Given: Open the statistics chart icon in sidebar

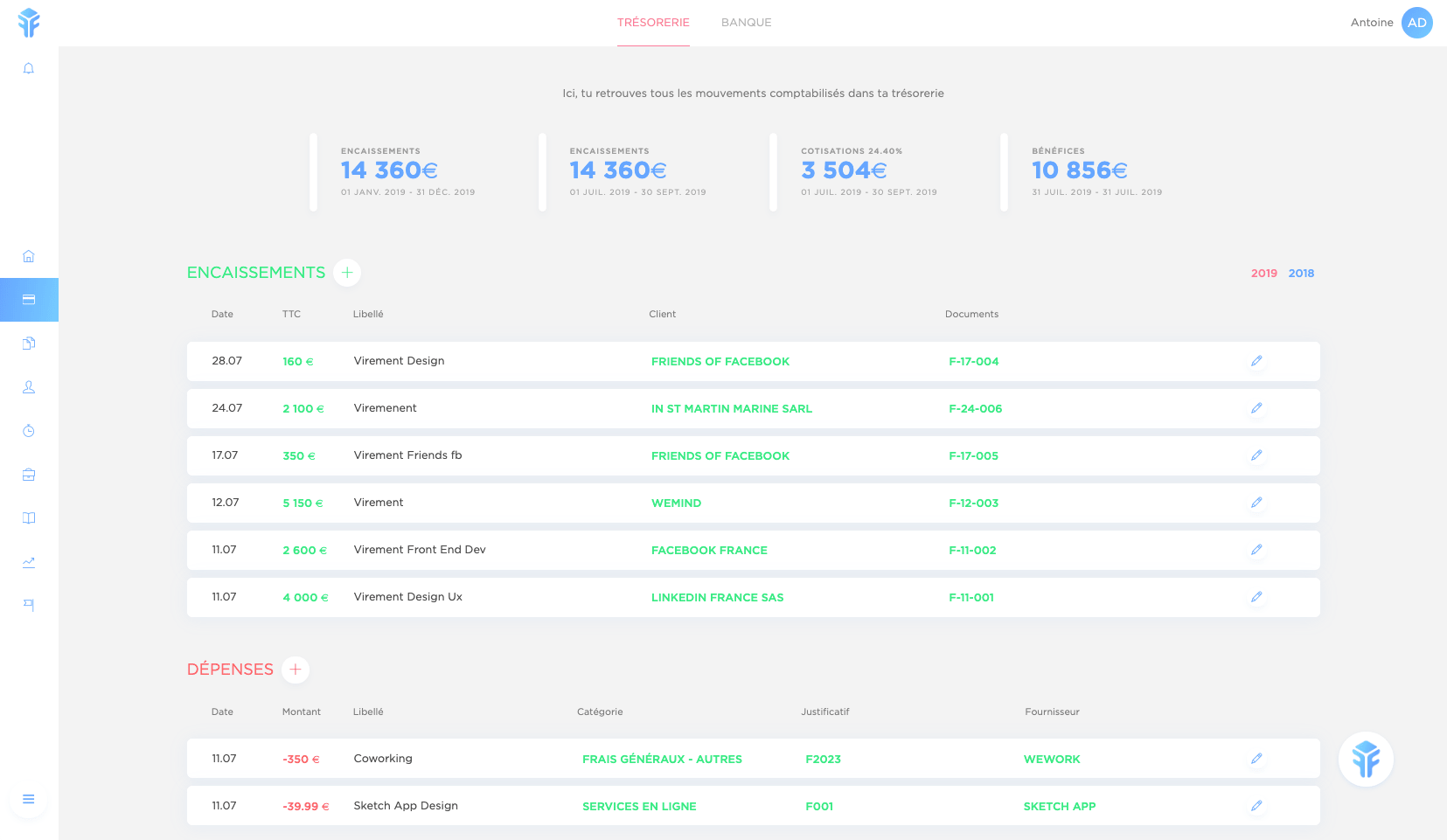Looking at the screenshot, I should pos(29,562).
